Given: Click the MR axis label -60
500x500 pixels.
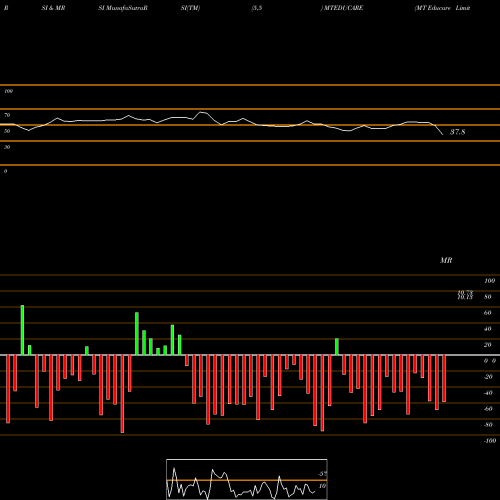Looking at the screenshot, I should (488, 409).
